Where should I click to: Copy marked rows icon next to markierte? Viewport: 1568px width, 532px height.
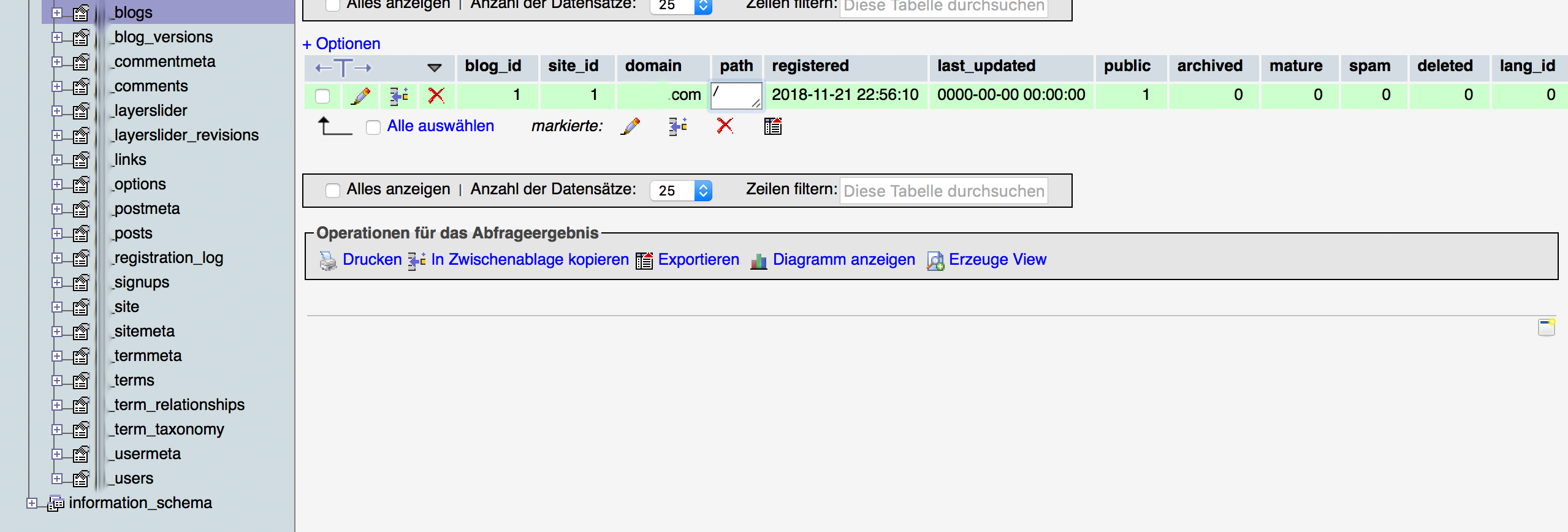[677, 126]
